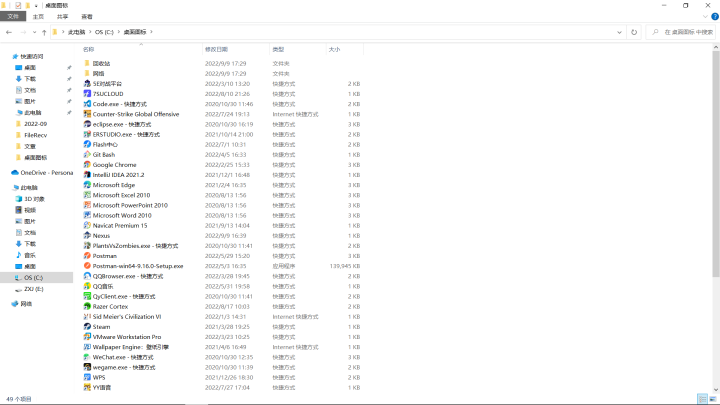Click the file list vertical scrollbar thumb
This screenshot has height=405, width=720.
[716, 163]
